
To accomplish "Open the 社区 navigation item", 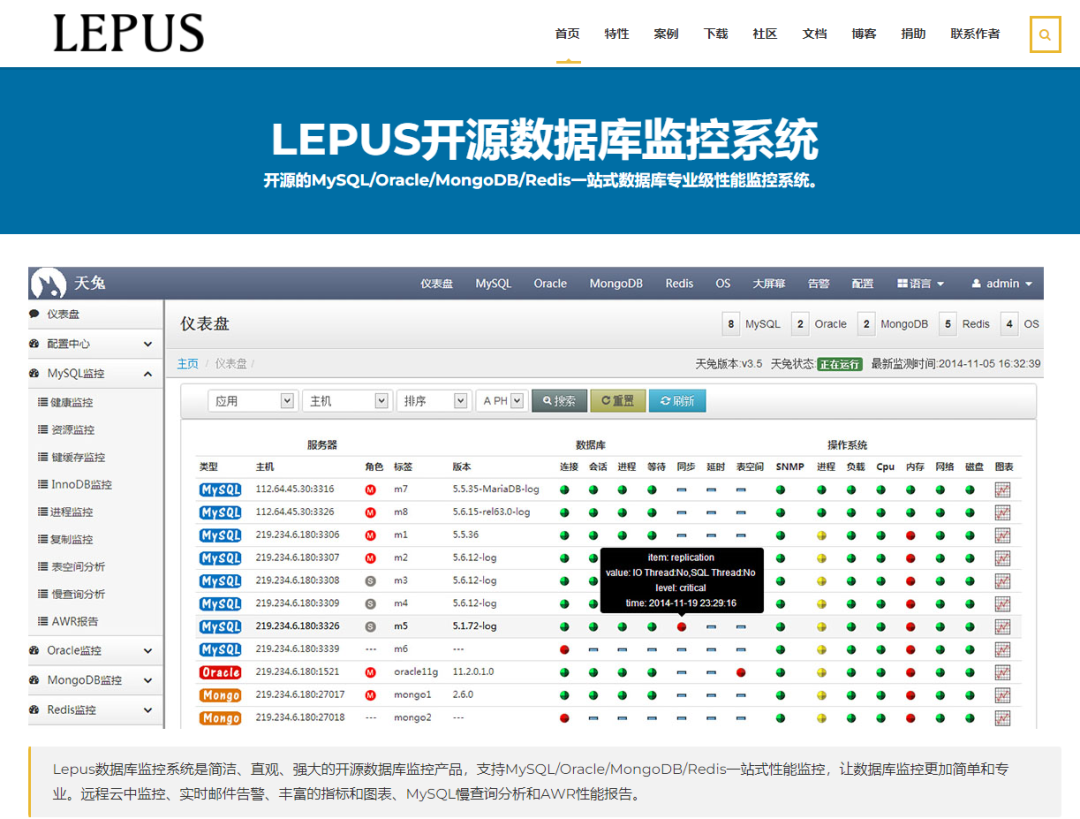I will [x=765, y=34].
